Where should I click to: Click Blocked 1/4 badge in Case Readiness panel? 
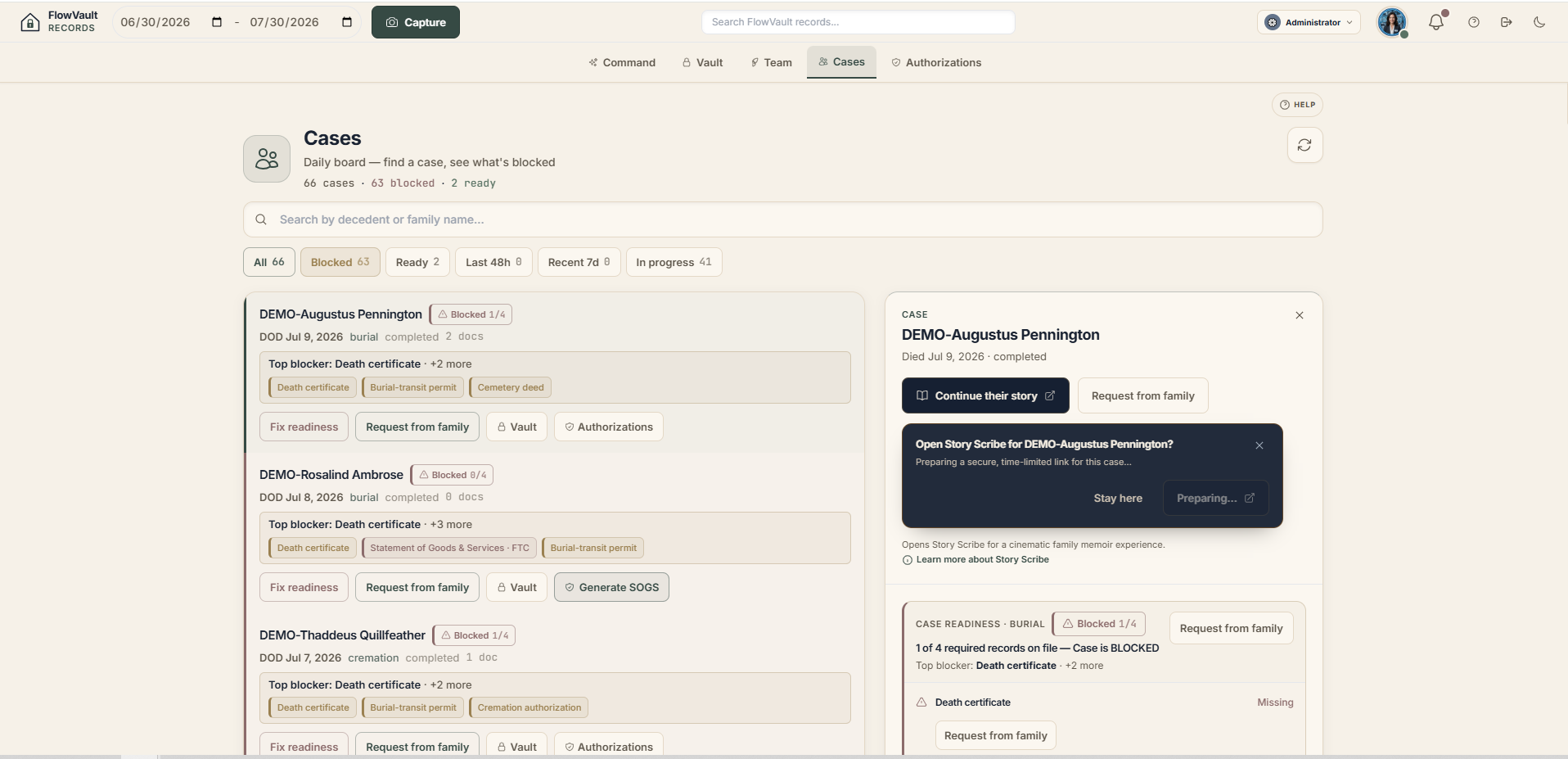1099,624
